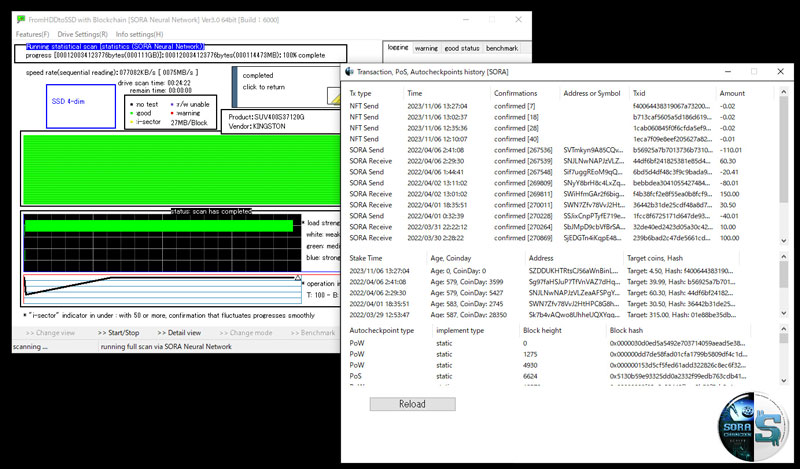Click the Stake Time column header
This screenshot has height=469, width=800.
click(x=367, y=256)
